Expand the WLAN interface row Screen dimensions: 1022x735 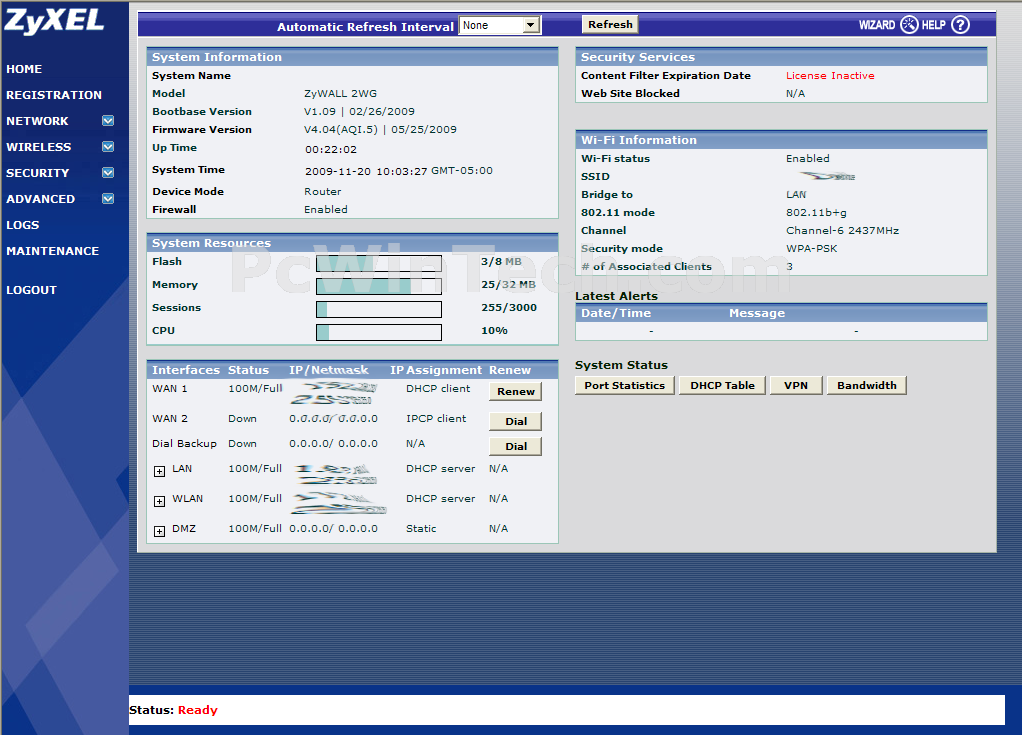pos(159,501)
